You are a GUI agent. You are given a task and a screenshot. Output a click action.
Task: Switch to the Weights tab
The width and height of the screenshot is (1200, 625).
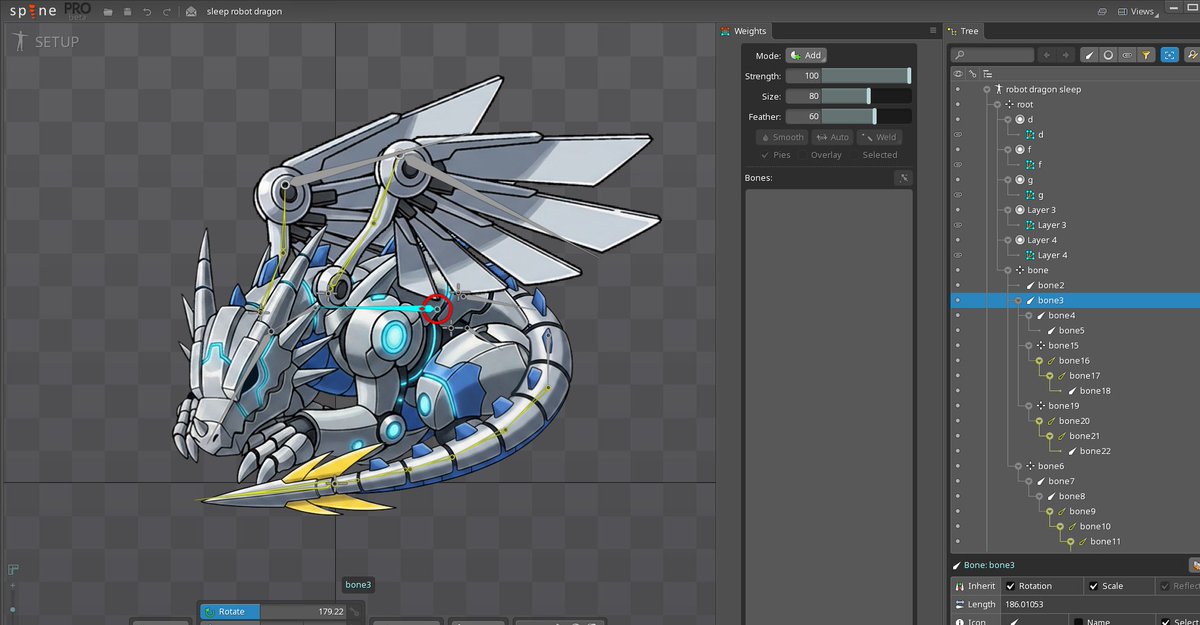(745, 31)
